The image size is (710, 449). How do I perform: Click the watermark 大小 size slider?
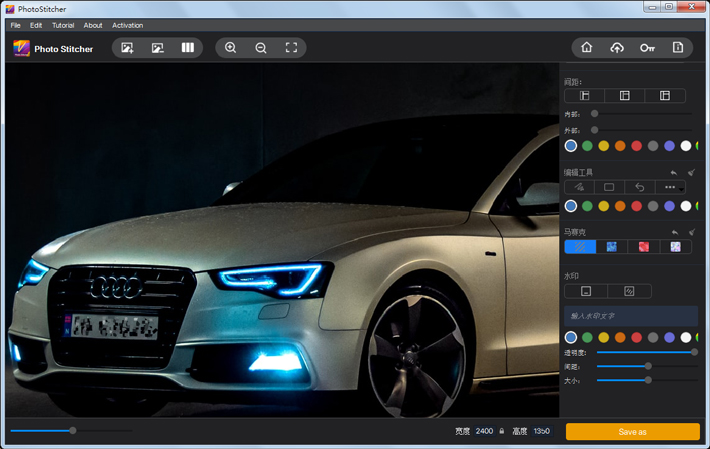(x=647, y=380)
